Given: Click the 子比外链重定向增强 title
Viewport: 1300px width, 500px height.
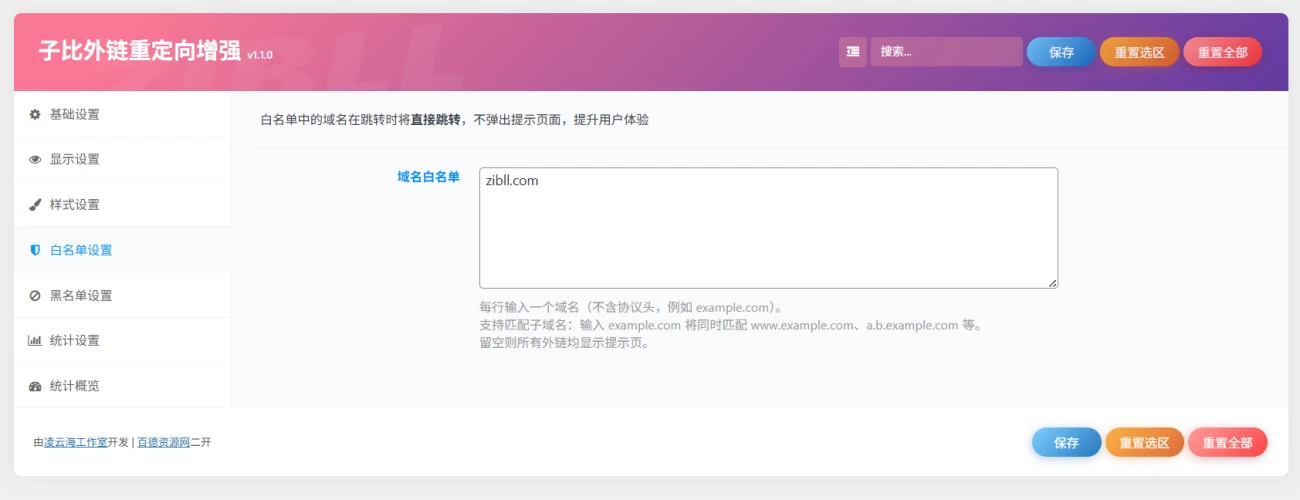Looking at the screenshot, I should 139,51.
